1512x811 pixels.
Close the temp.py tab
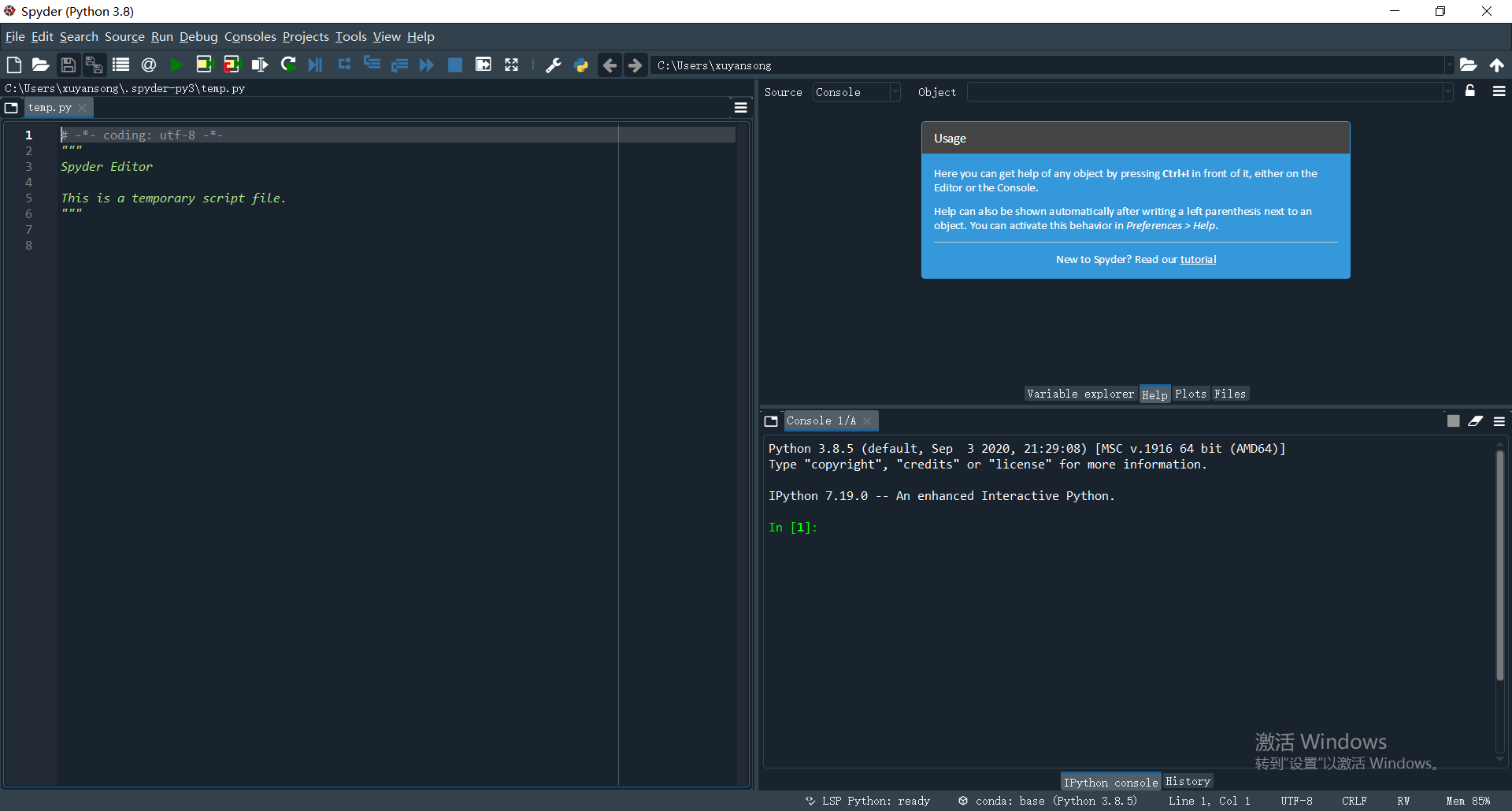(82, 108)
